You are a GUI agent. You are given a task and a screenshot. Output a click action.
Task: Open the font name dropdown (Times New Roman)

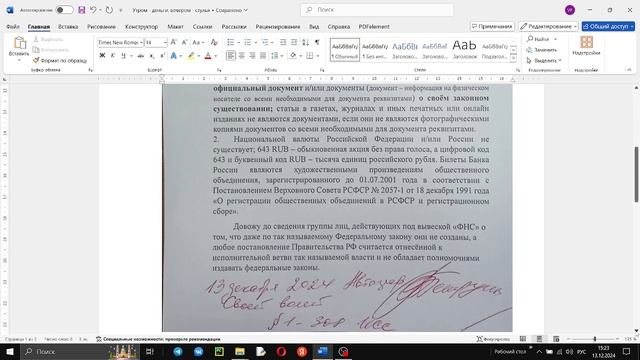coord(141,42)
